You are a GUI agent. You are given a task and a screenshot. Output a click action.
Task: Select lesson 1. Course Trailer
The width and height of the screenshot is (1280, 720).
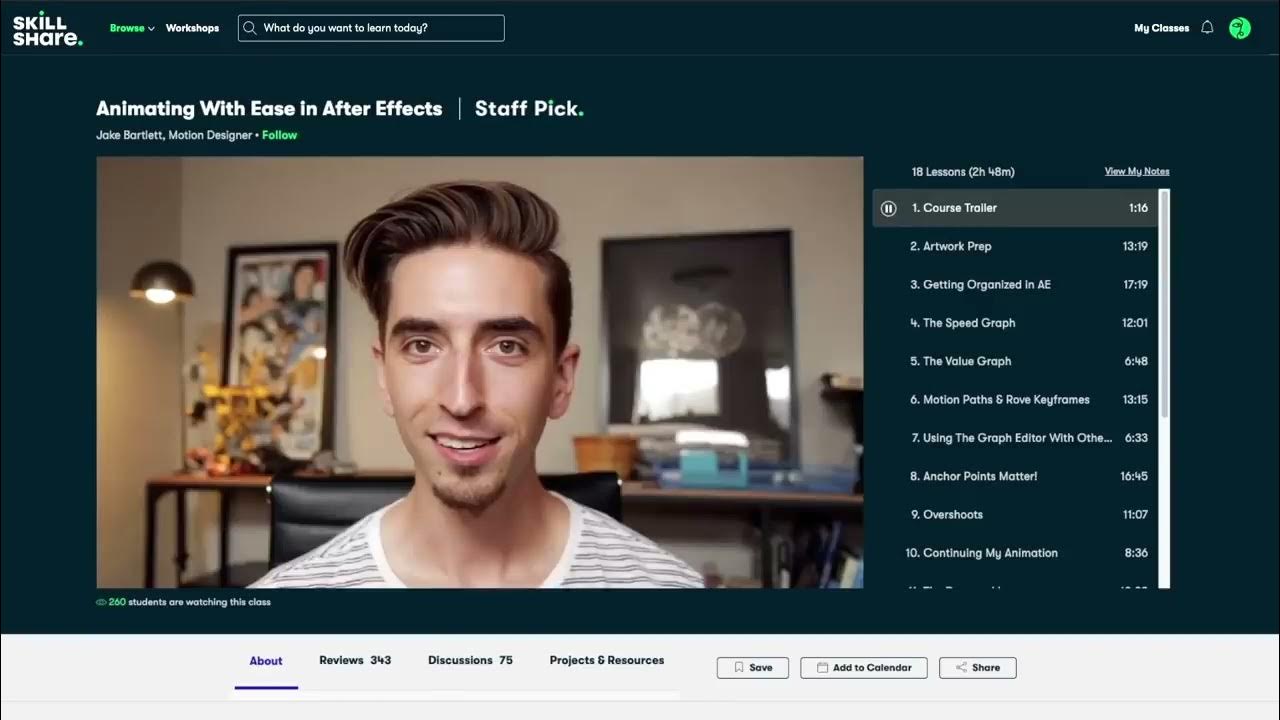[x=1015, y=208]
